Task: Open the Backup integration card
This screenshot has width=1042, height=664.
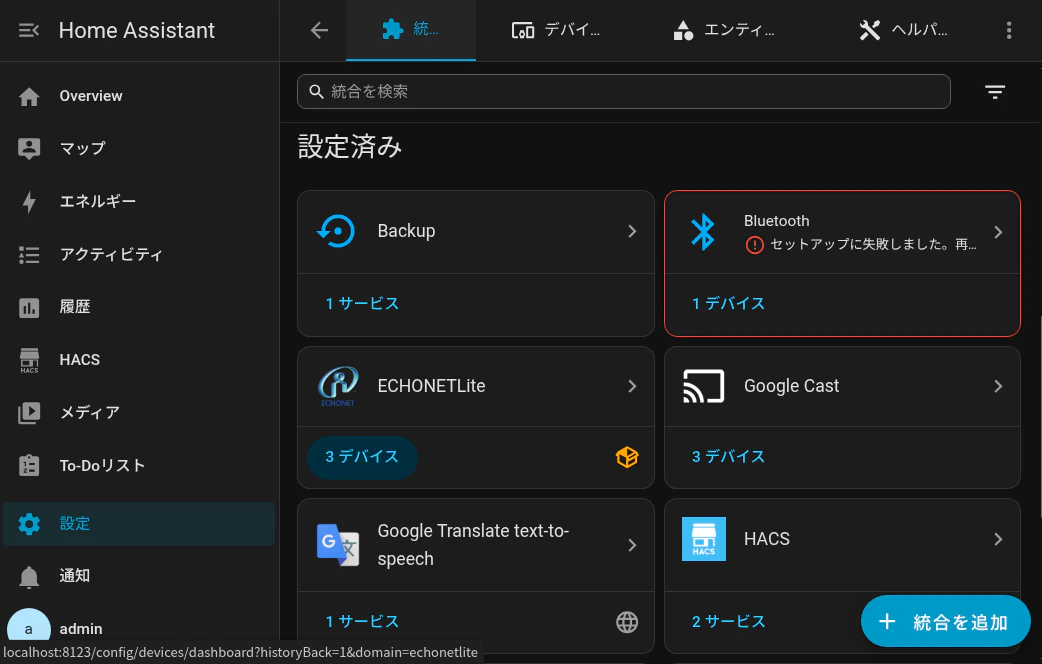Action: click(x=476, y=231)
